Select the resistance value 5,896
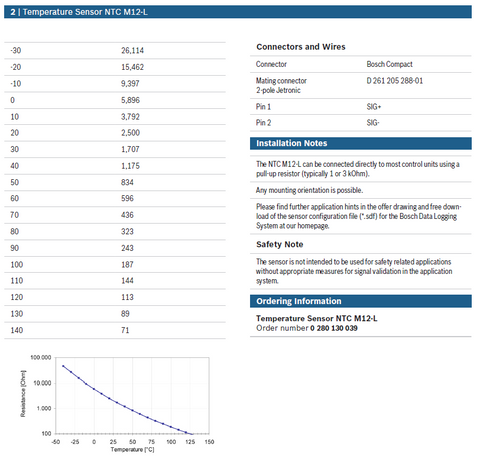Viewport: 480px width, 465px height. point(130,100)
